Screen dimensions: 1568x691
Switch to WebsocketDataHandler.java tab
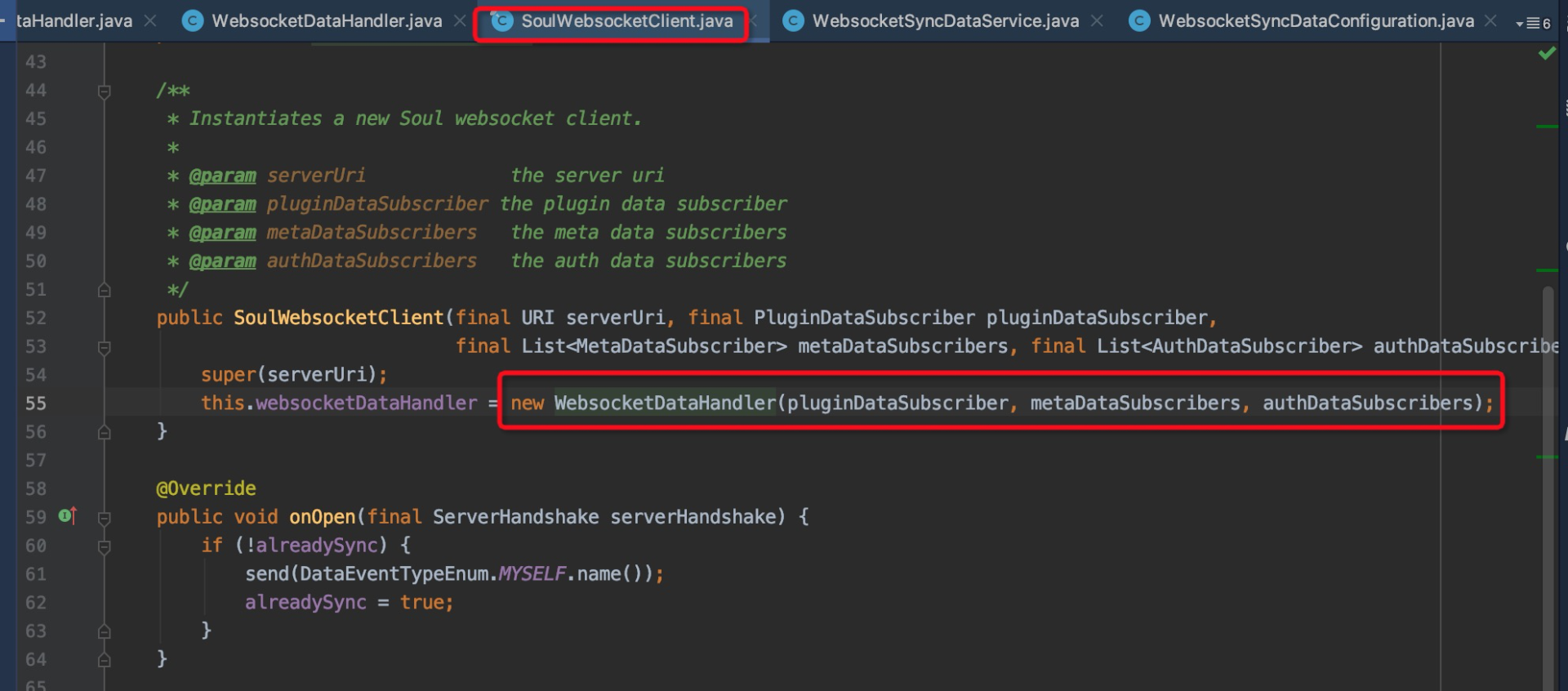point(327,21)
